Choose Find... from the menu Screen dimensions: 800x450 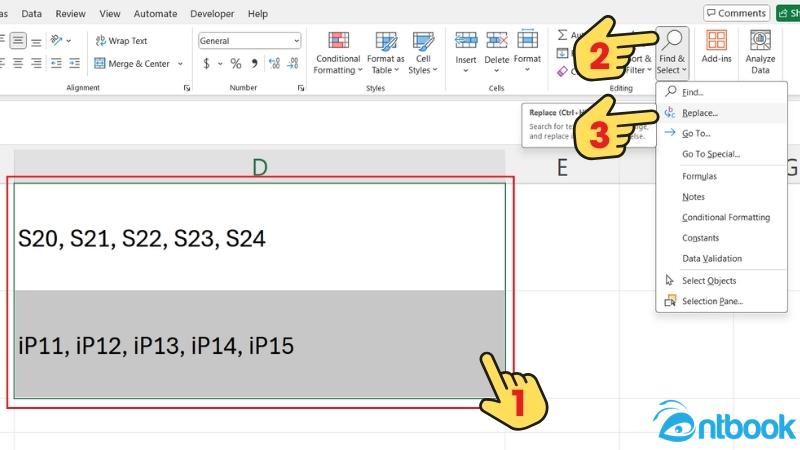point(721,92)
